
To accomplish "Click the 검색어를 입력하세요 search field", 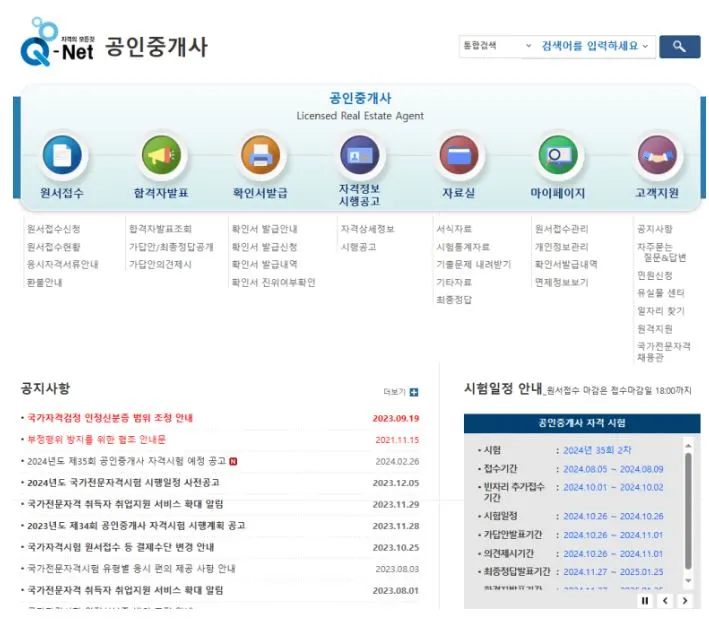I will pos(590,46).
